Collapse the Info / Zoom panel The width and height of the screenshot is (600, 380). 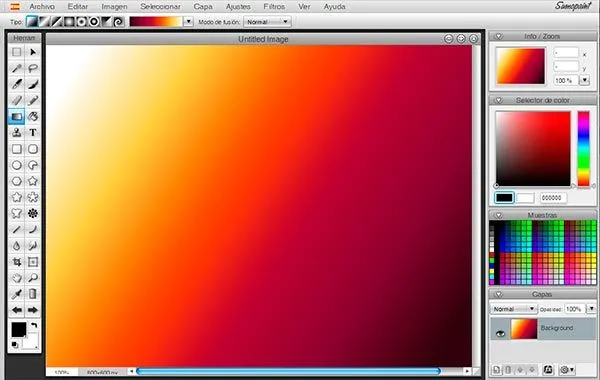498,36
